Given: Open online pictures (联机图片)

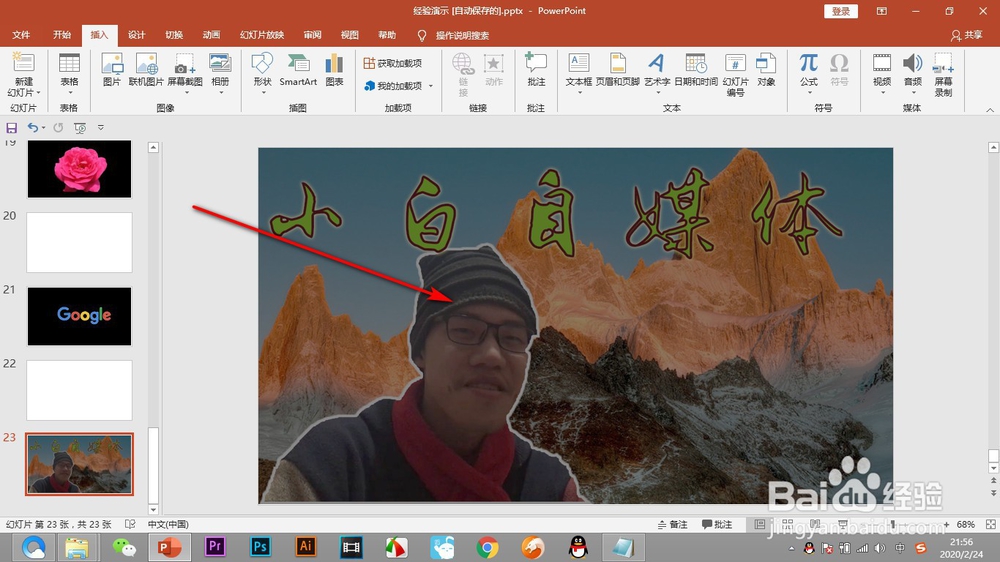Looking at the screenshot, I should (x=146, y=70).
